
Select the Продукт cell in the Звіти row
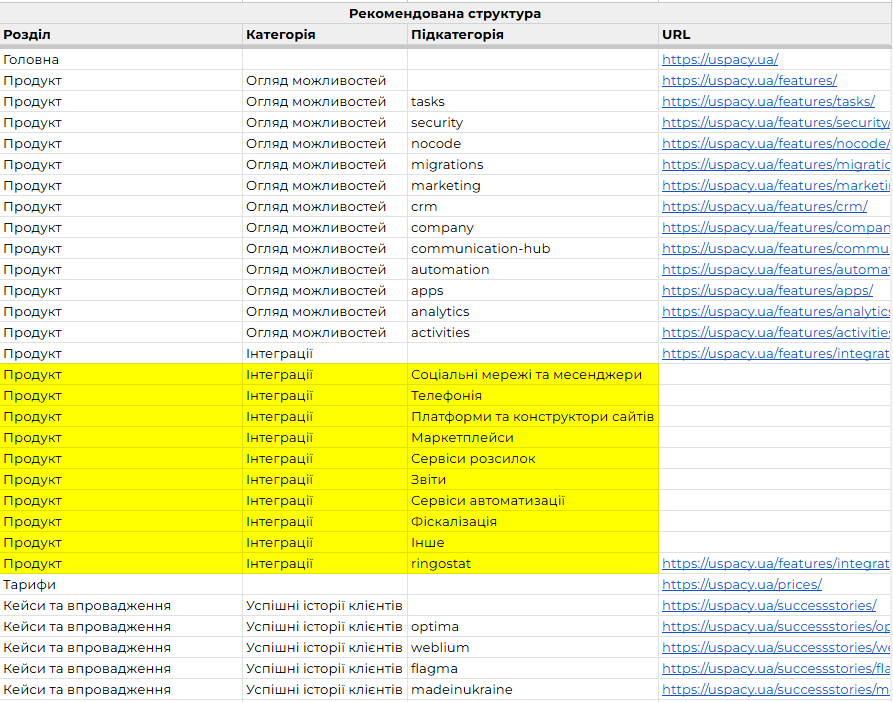point(121,480)
